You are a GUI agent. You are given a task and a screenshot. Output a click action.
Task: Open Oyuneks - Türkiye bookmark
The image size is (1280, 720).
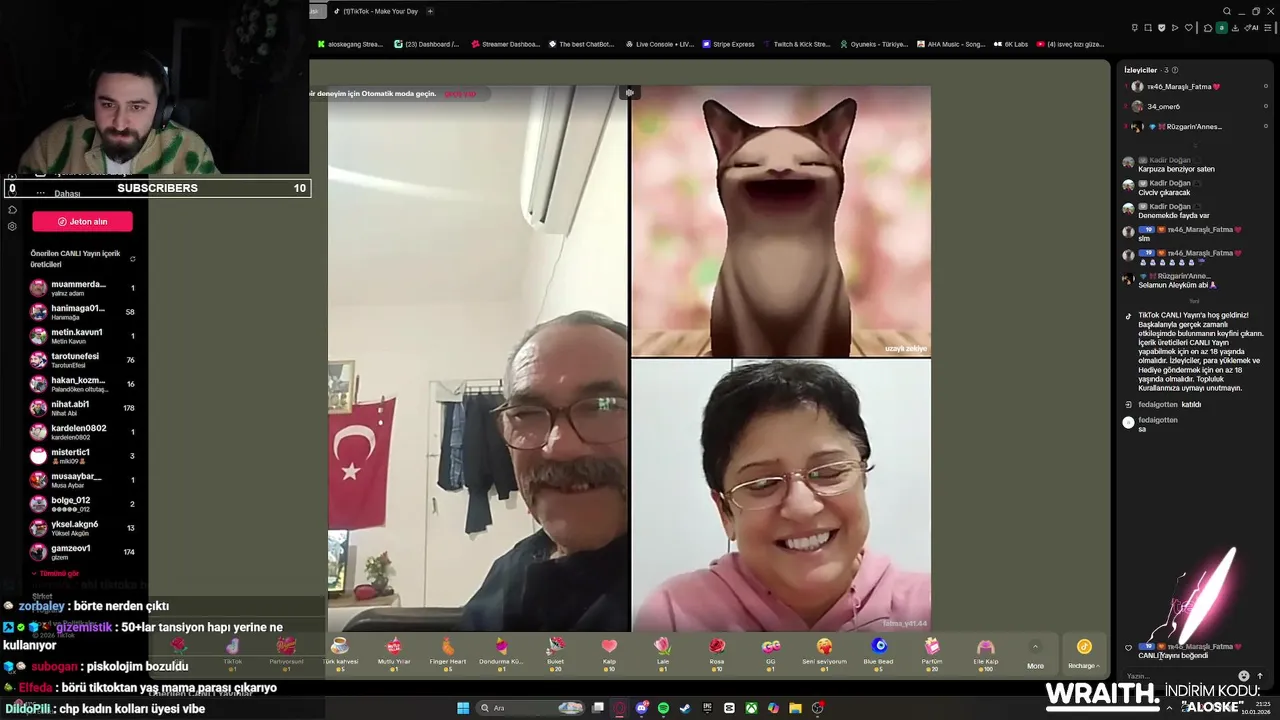pos(874,44)
